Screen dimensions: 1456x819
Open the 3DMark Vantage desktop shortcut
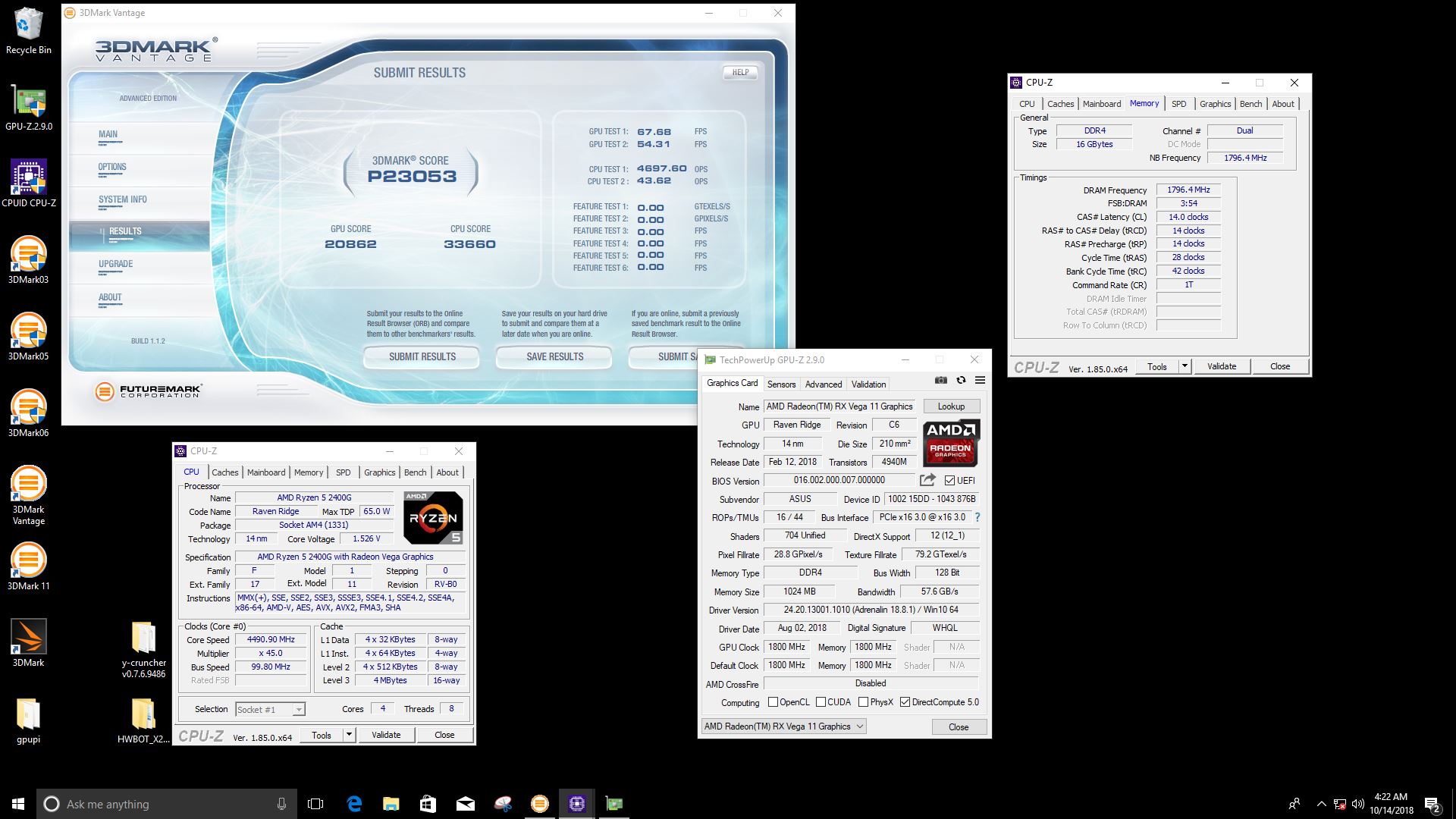(29, 495)
